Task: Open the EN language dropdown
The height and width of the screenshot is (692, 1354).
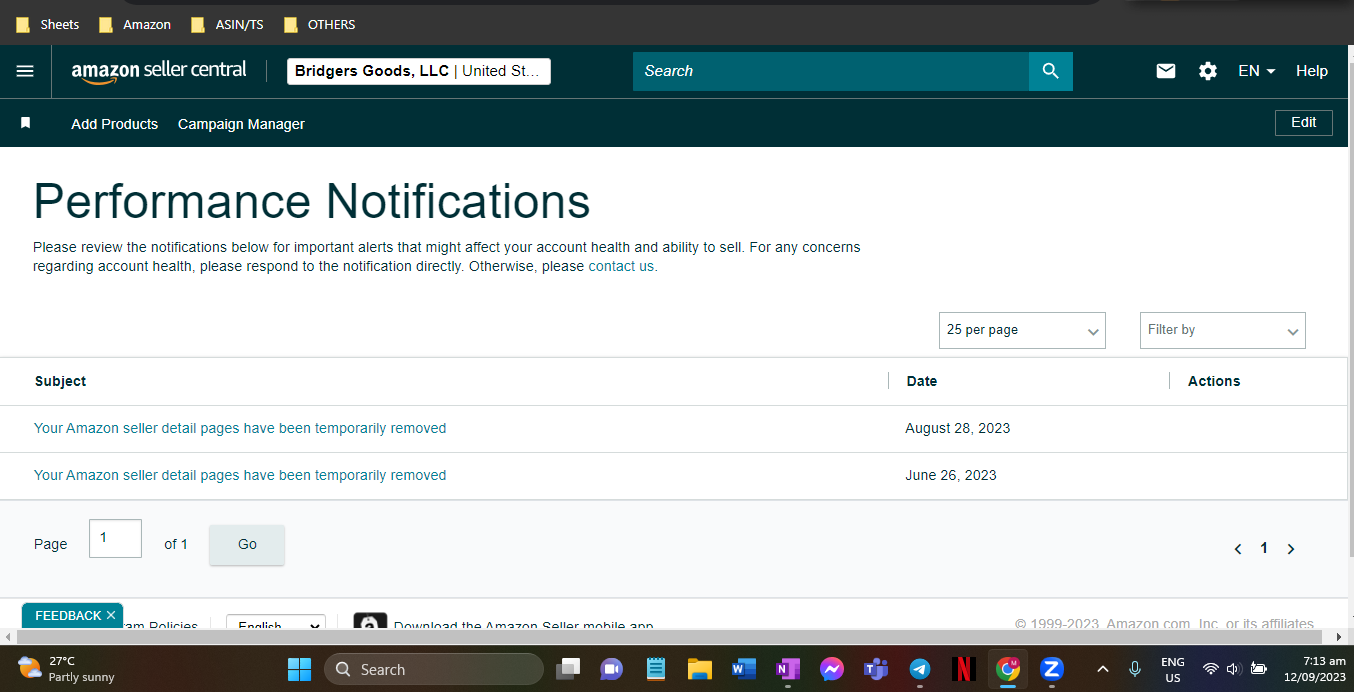Action: [x=1256, y=71]
